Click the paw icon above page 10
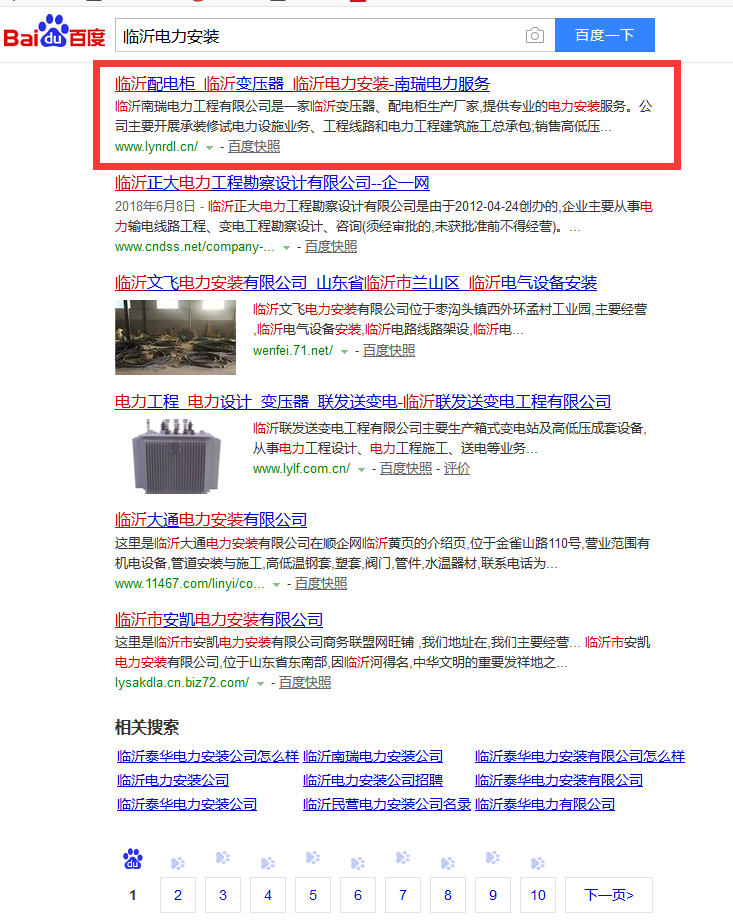This screenshot has width=733, height=920. (x=538, y=862)
